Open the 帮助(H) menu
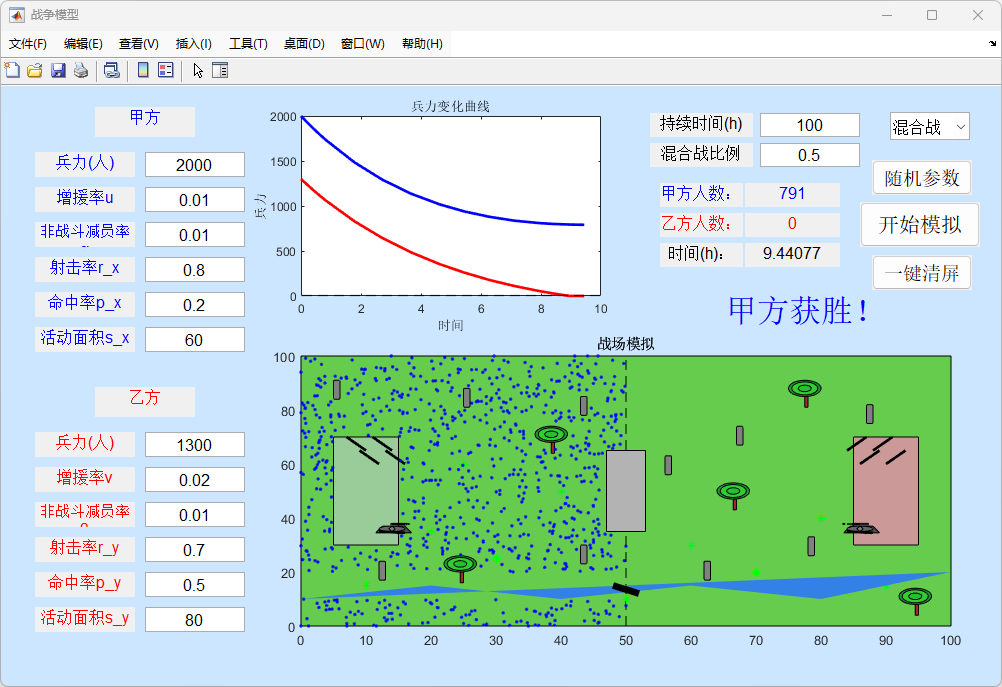Image resolution: width=1002 pixels, height=687 pixels. pyautogui.click(x=422, y=44)
